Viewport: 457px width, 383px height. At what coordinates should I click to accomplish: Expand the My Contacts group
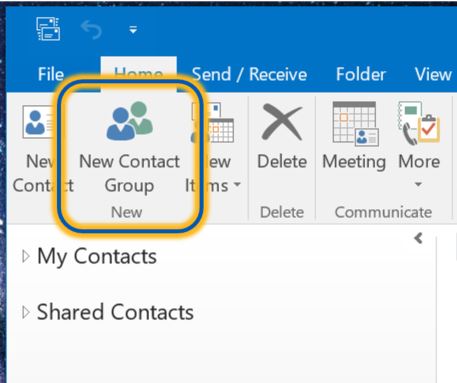click(26, 256)
